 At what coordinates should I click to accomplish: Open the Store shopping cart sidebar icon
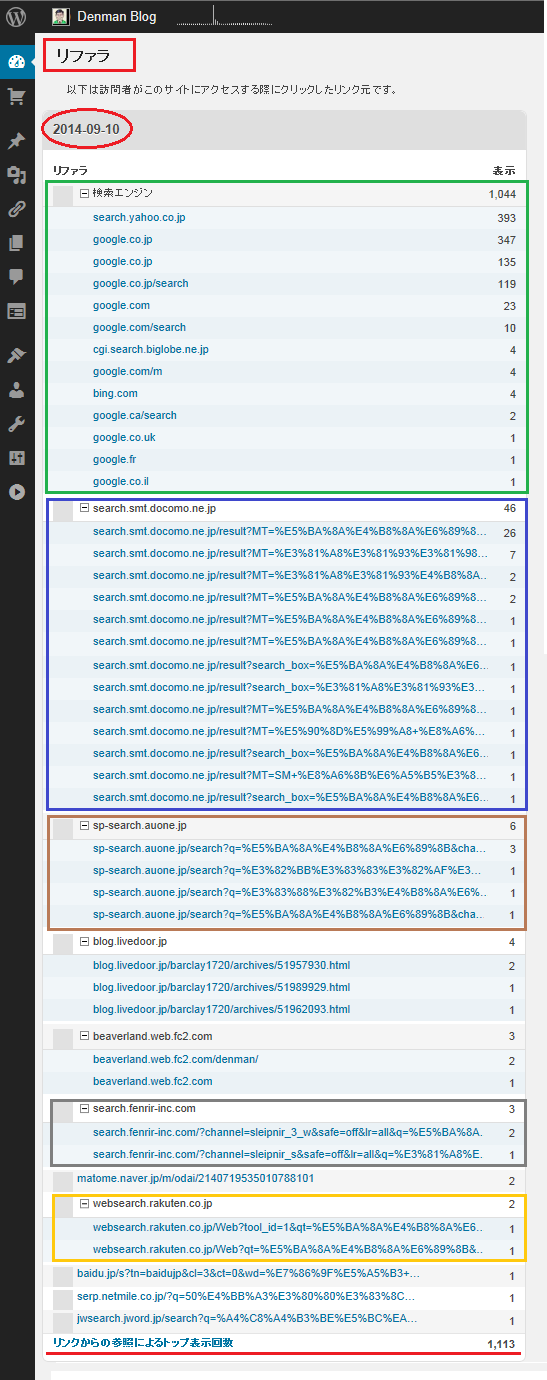16,97
